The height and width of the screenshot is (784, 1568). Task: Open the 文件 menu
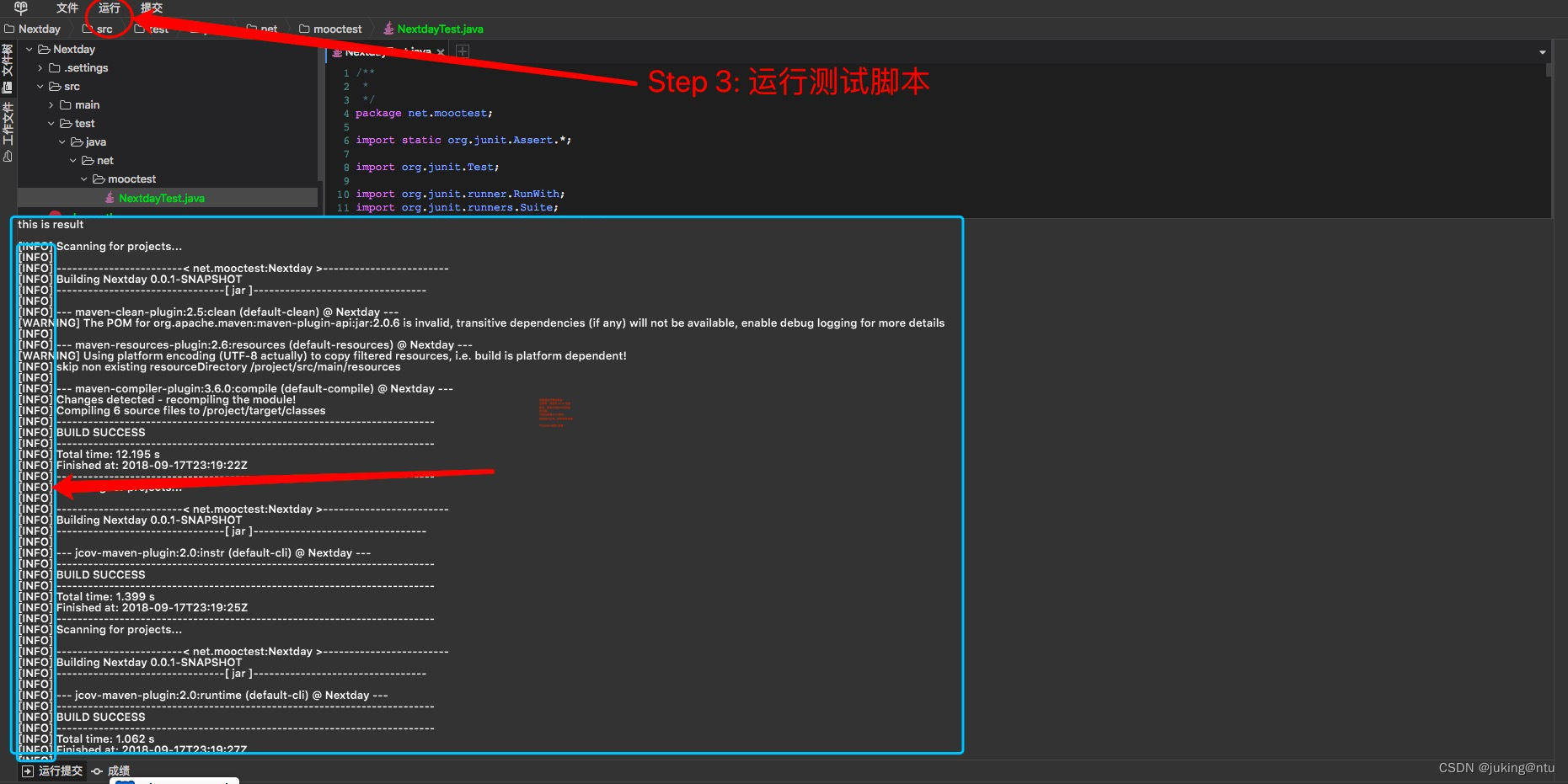click(67, 8)
